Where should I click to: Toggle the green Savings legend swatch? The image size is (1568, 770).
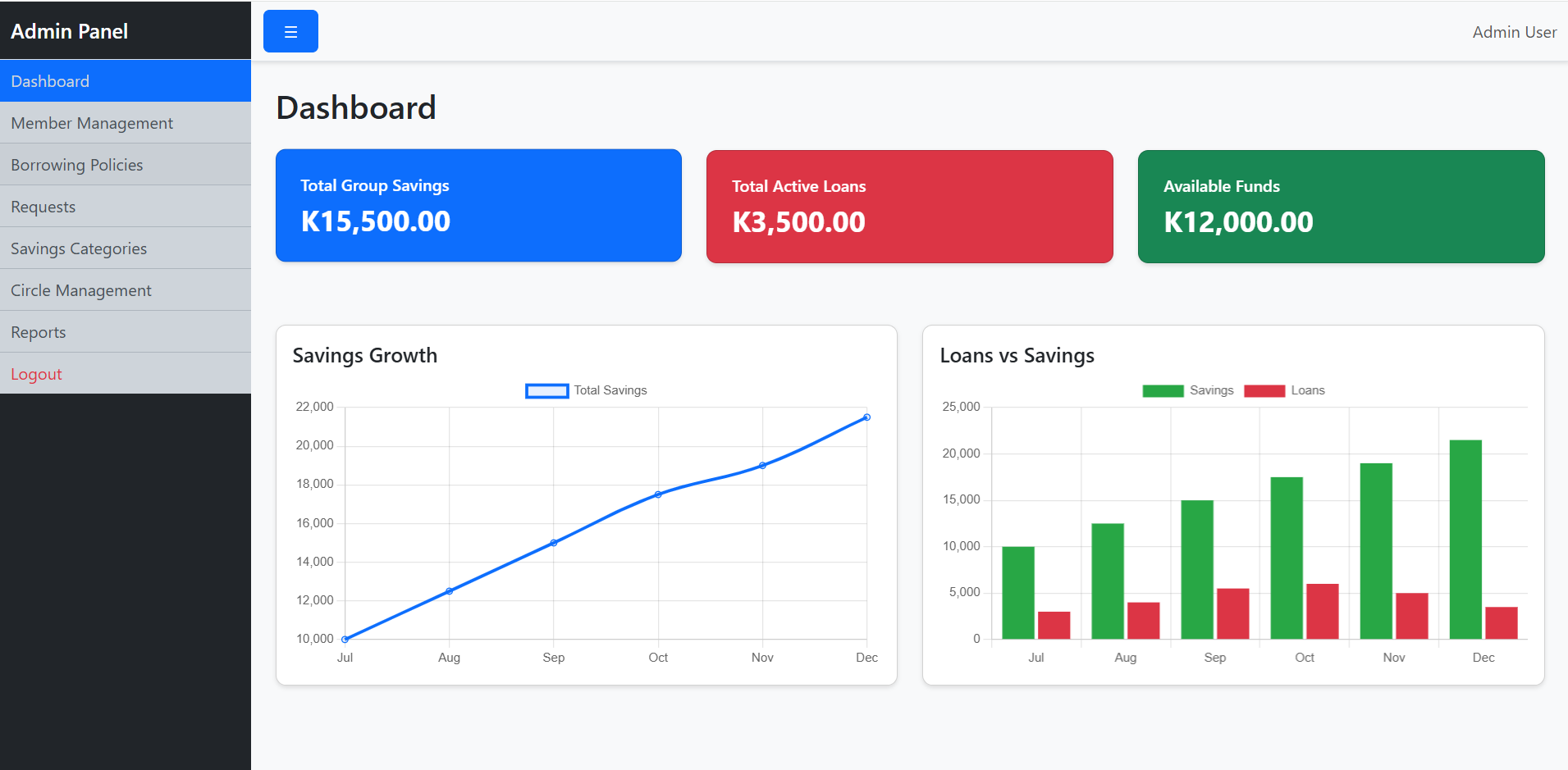[x=1163, y=391]
